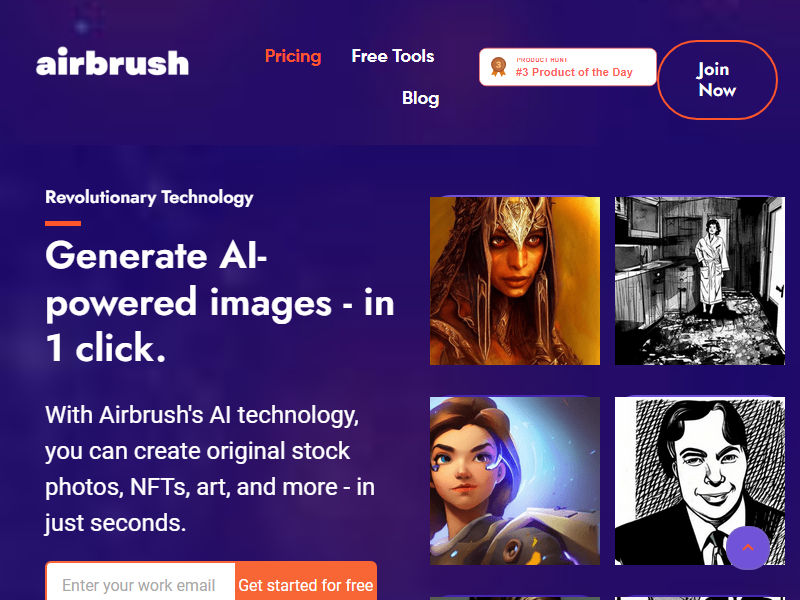Viewport: 800px width, 600px height.
Task: Click the airbrush logo
Action: point(112,62)
